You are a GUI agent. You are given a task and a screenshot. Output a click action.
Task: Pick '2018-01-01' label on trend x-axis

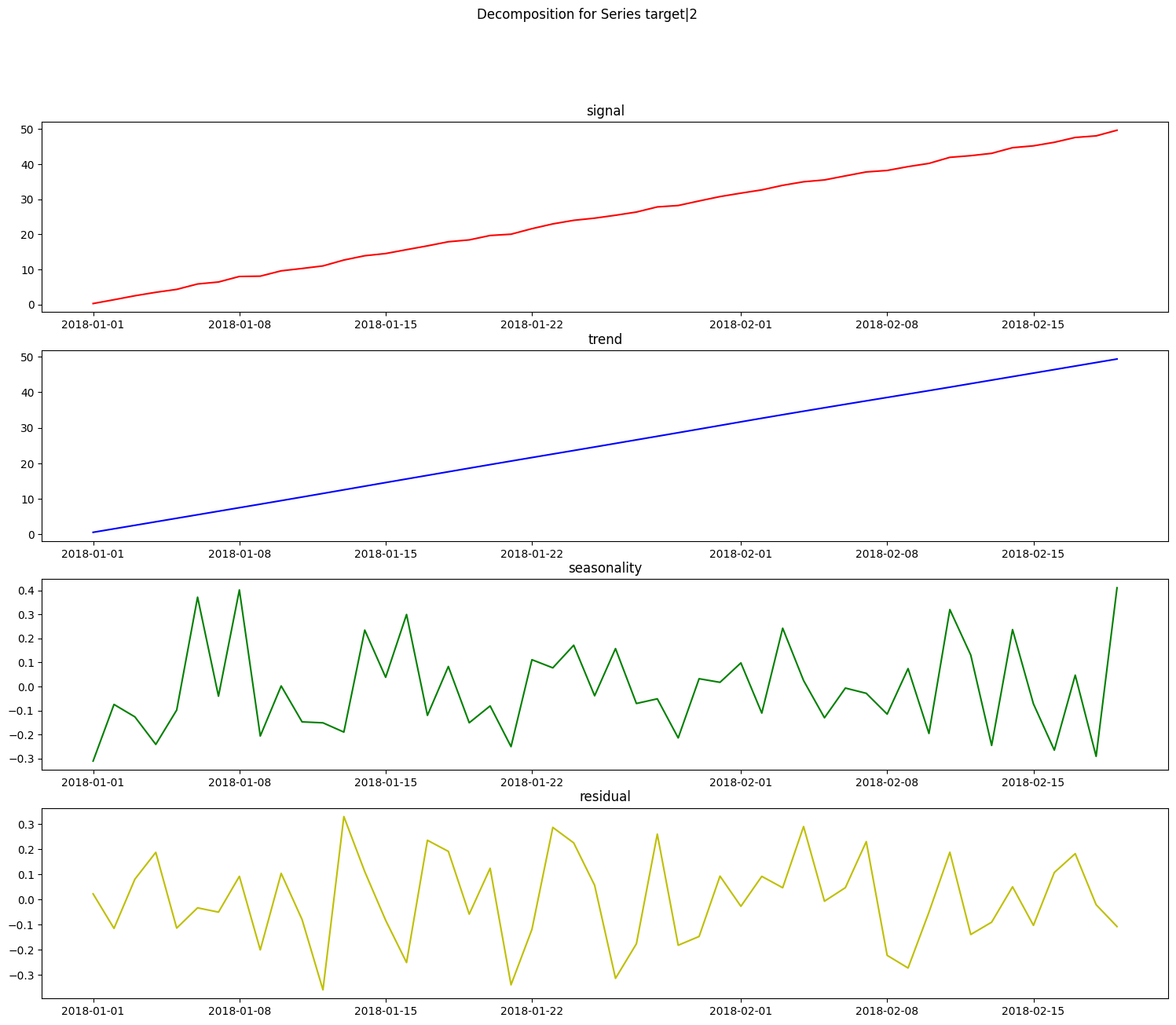[93, 553]
